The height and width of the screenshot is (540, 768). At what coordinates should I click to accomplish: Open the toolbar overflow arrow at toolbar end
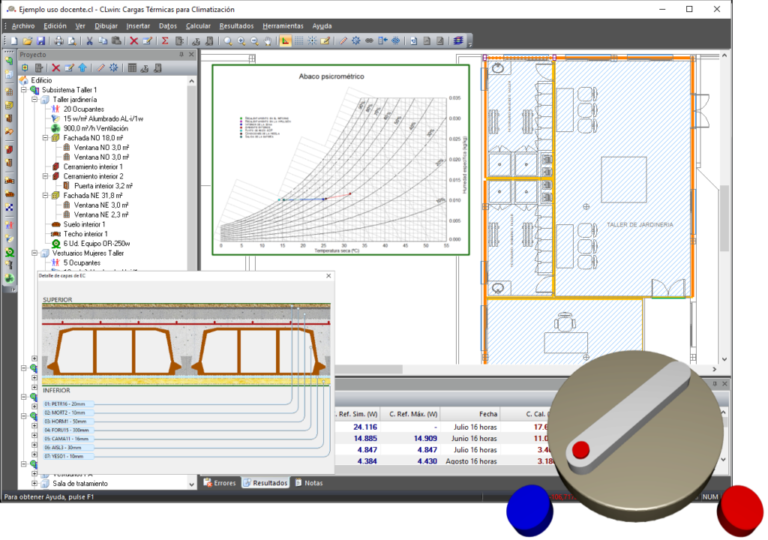(470, 43)
